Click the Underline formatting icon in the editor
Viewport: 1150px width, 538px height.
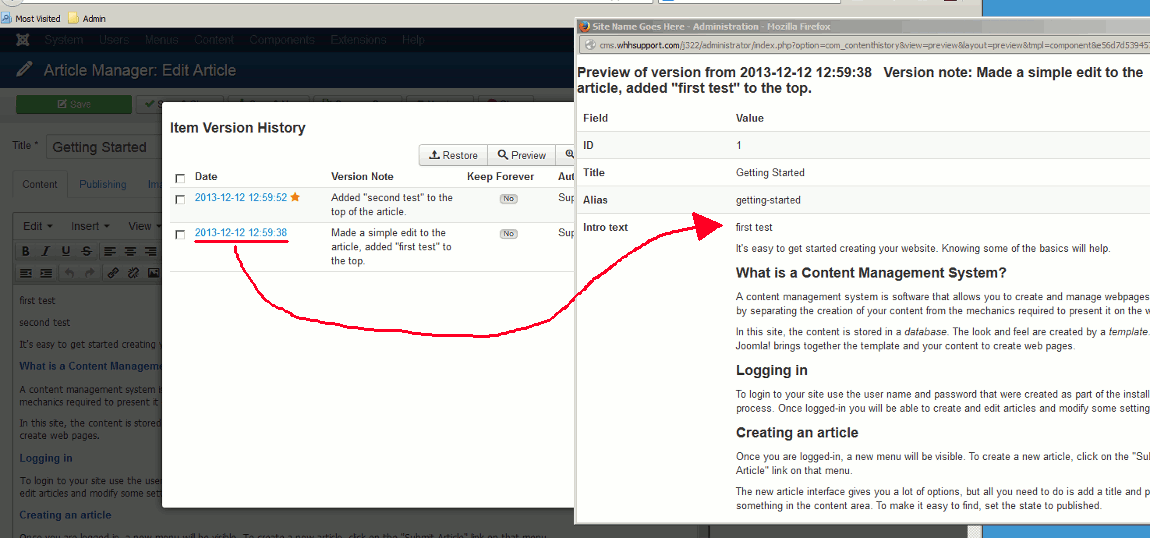[x=66, y=251]
